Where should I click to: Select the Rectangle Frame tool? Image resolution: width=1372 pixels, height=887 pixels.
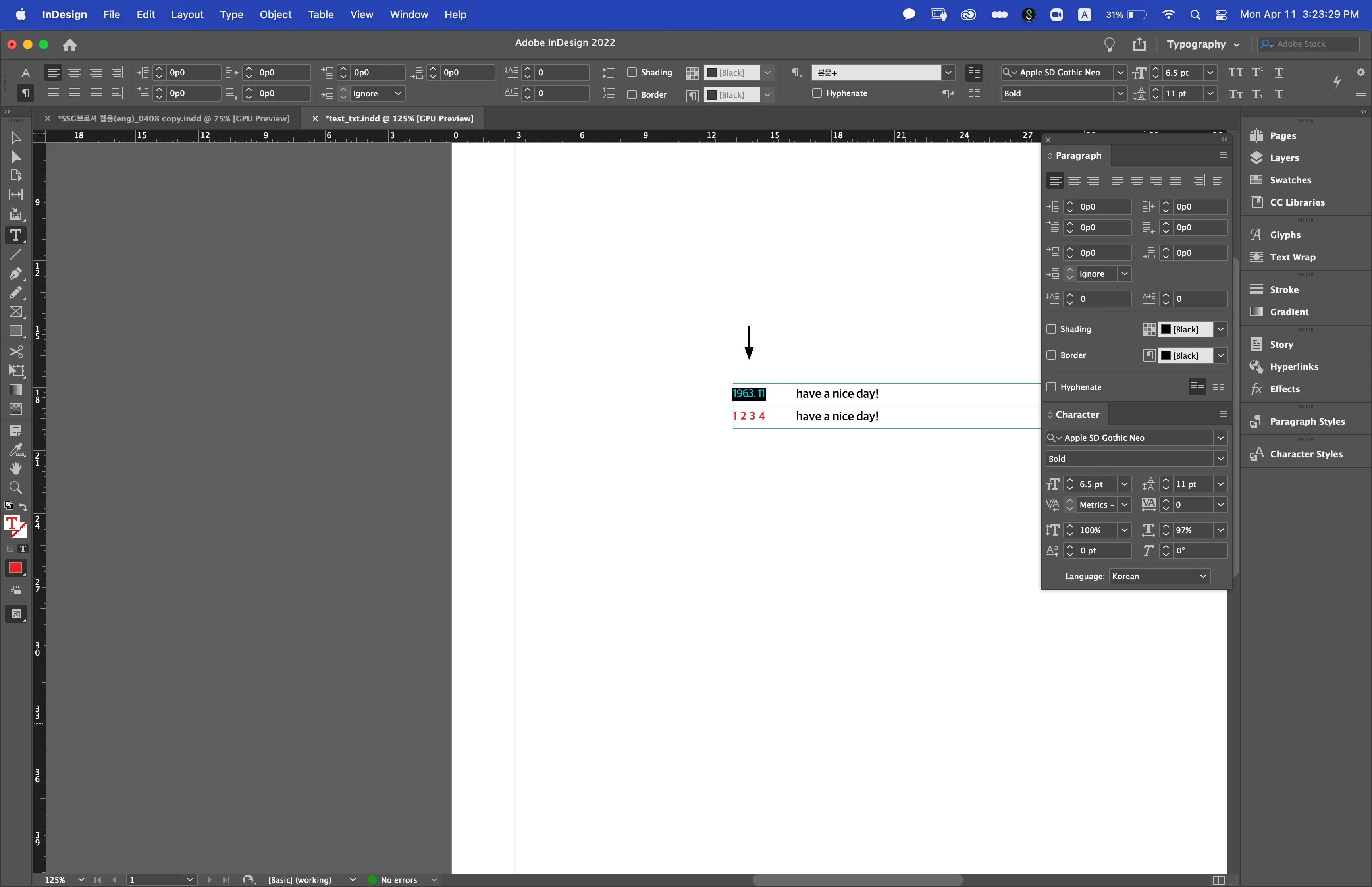pos(15,312)
